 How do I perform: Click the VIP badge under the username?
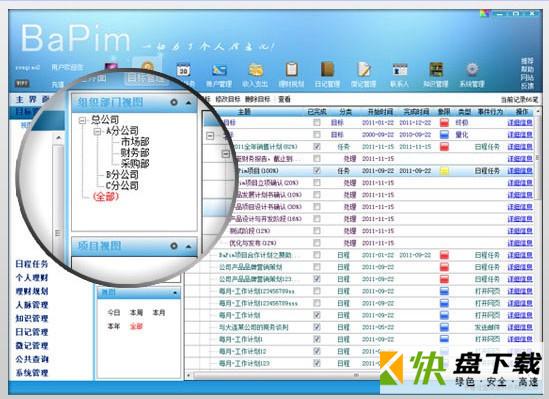(22, 84)
